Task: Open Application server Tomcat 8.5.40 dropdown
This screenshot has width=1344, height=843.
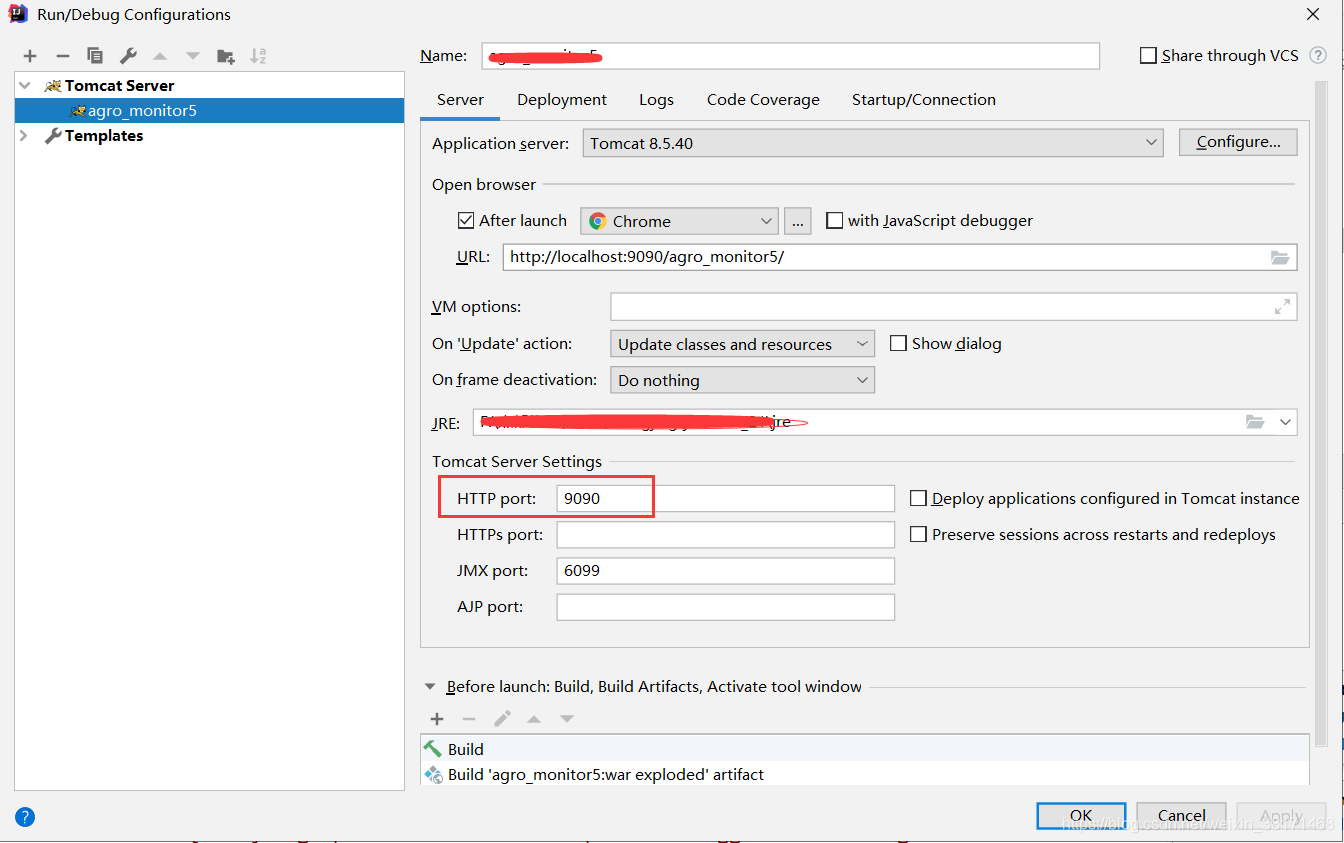Action: (x=873, y=143)
